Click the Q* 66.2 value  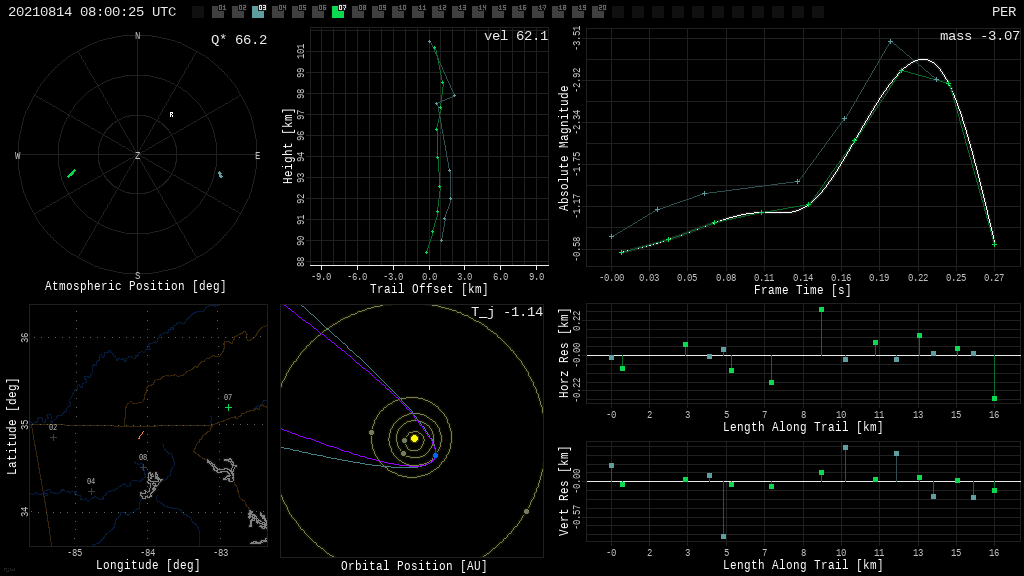coord(238,40)
